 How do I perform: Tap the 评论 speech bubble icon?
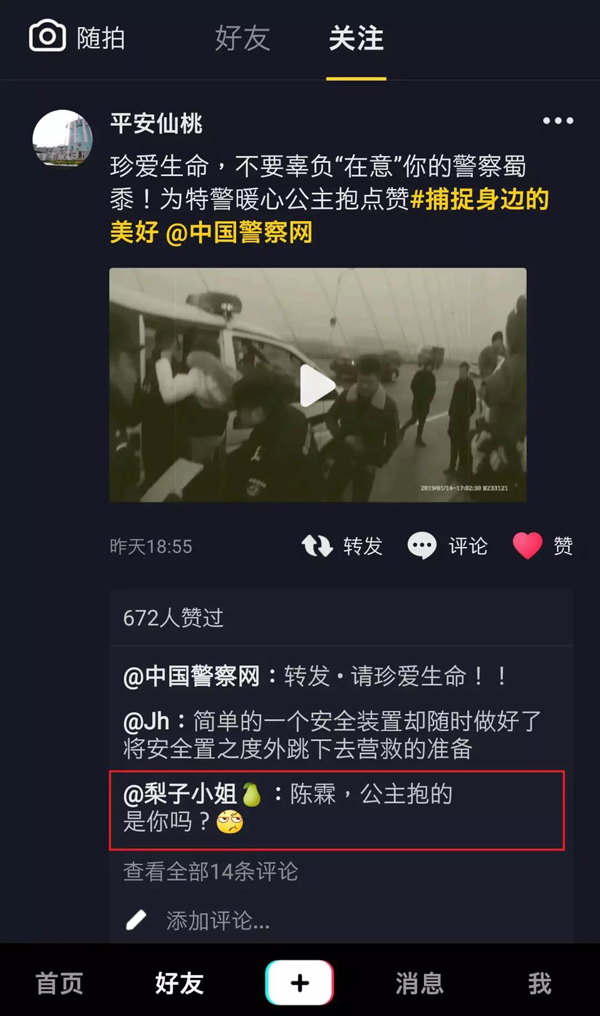422,546
